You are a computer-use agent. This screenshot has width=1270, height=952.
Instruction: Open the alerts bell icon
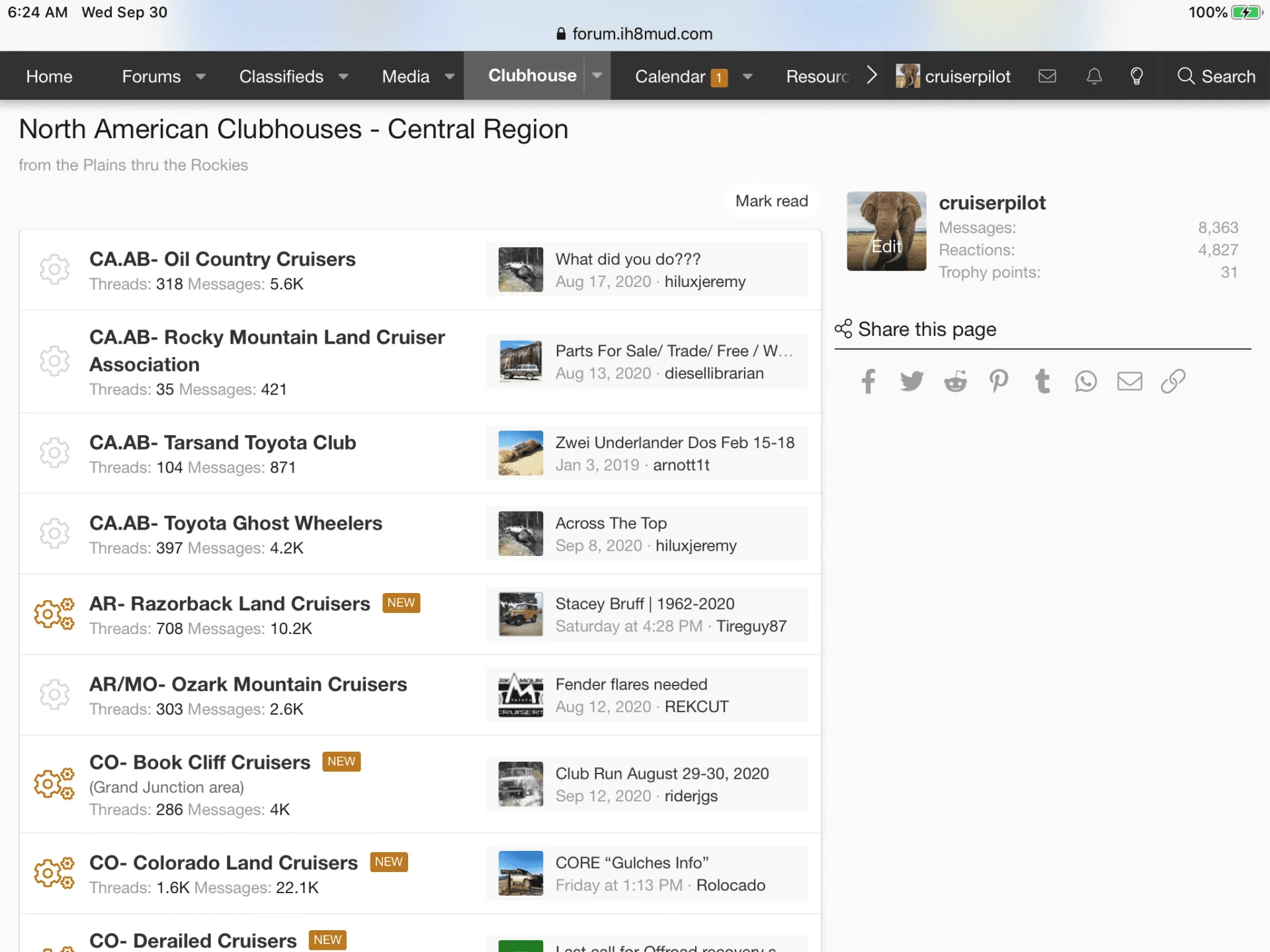pyautogui.click(x=1094, y=76)
